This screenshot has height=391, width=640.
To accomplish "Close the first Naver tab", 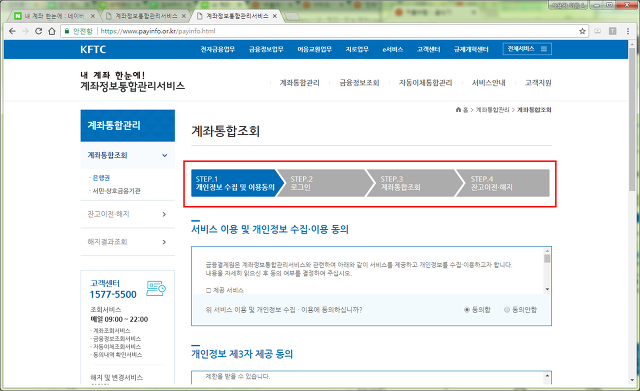I will 93,16.
